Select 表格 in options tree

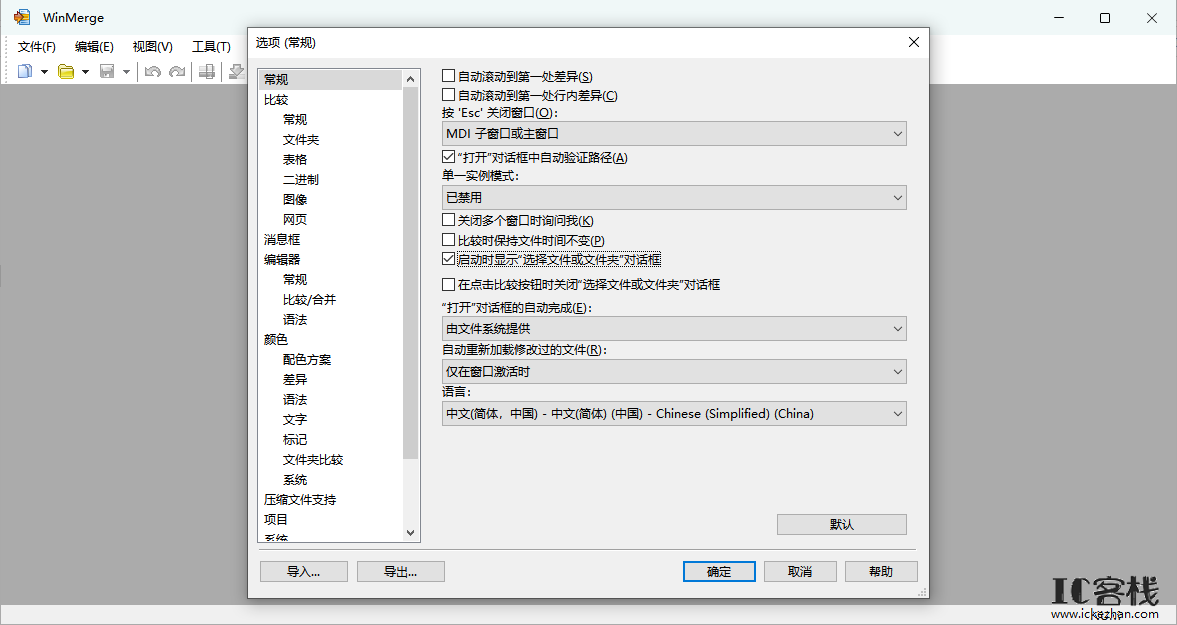tap(295, 160)
